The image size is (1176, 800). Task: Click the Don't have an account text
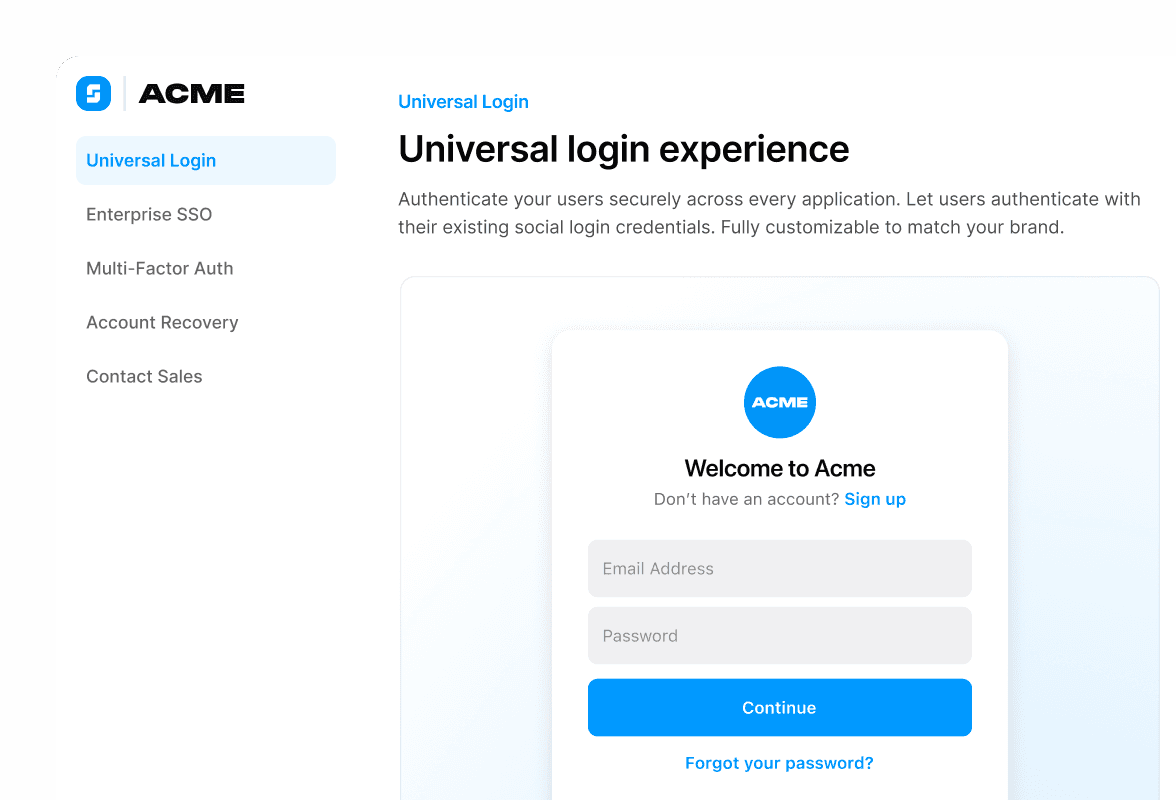[x=746, y=499]
